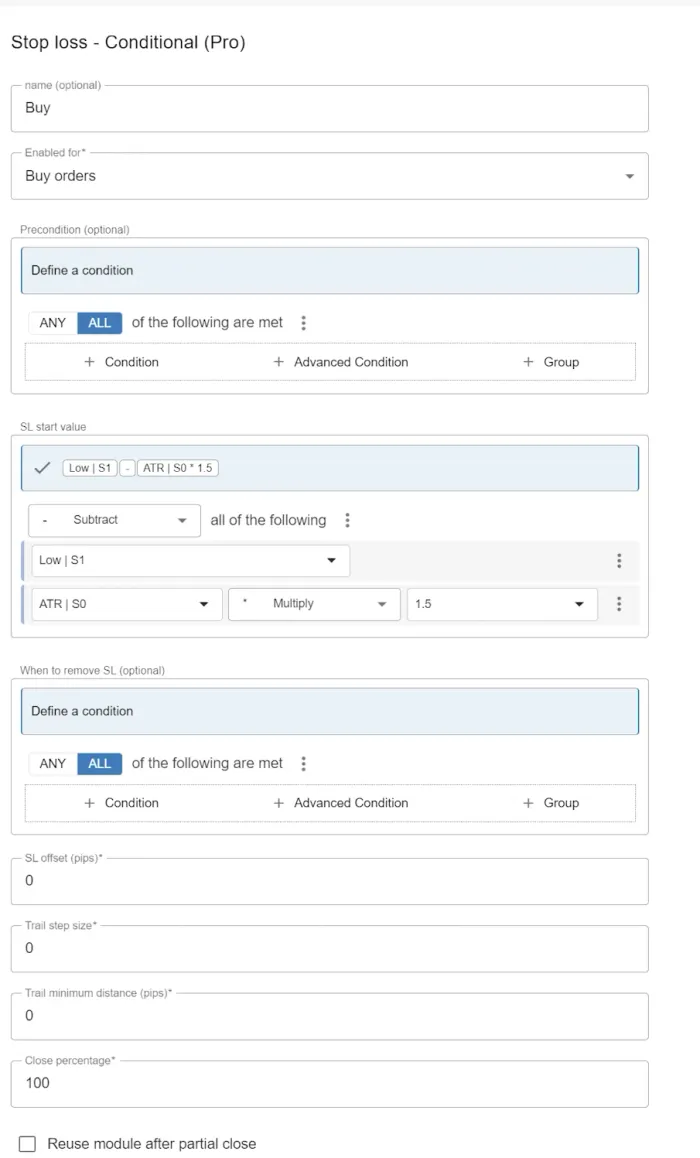Open the Subtract operator dropdown

click(113, 520)
